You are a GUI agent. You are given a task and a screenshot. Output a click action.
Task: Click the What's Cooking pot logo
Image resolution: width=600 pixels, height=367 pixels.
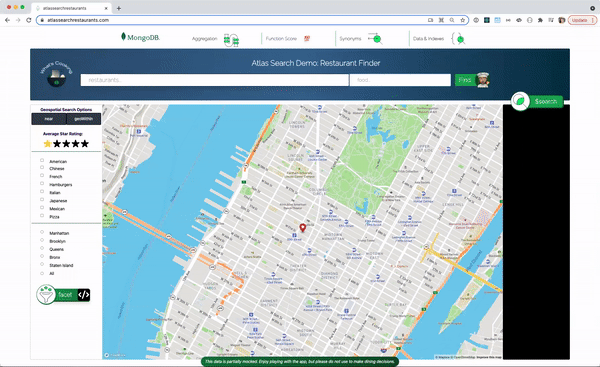[56, 74]
